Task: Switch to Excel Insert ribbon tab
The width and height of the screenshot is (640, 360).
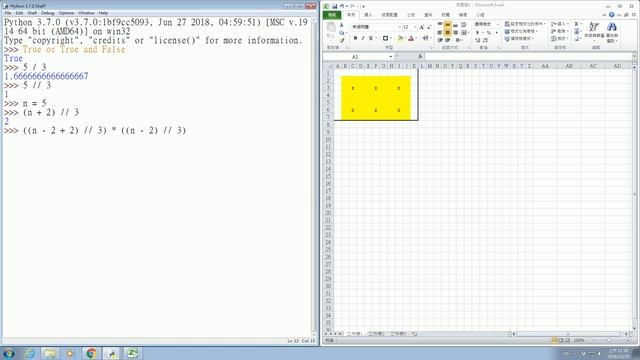Action: pos(368,15)
